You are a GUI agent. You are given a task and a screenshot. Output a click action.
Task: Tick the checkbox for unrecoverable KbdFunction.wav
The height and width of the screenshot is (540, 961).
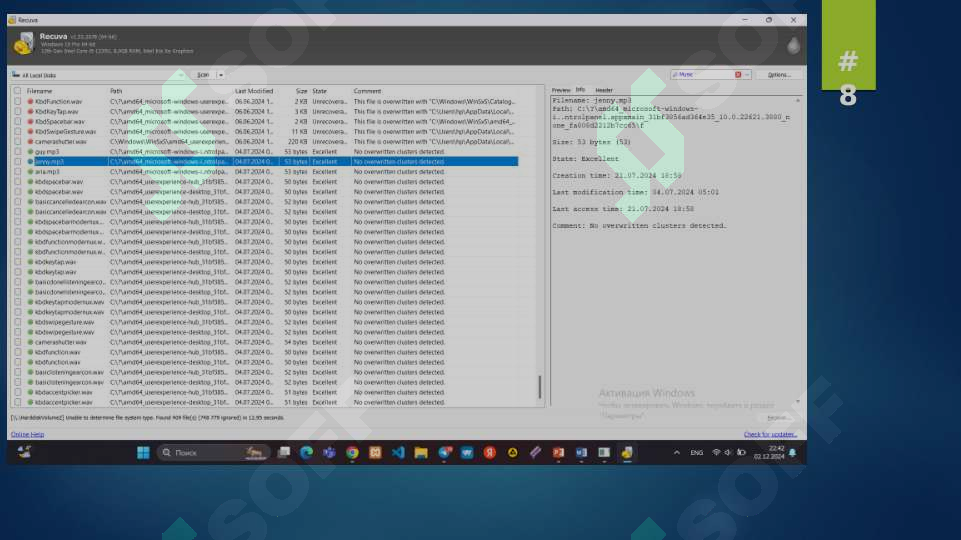coord(18,102)
